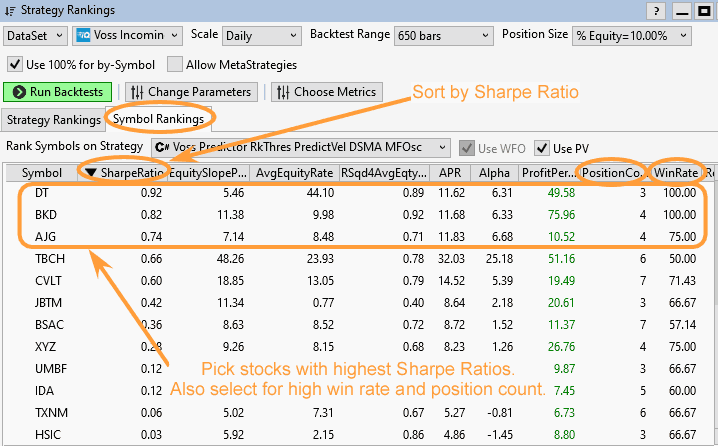The image size is (718, 446).
Task: Click the descending sort arrow on SharpeRatio
Action: tap(91, 173)
